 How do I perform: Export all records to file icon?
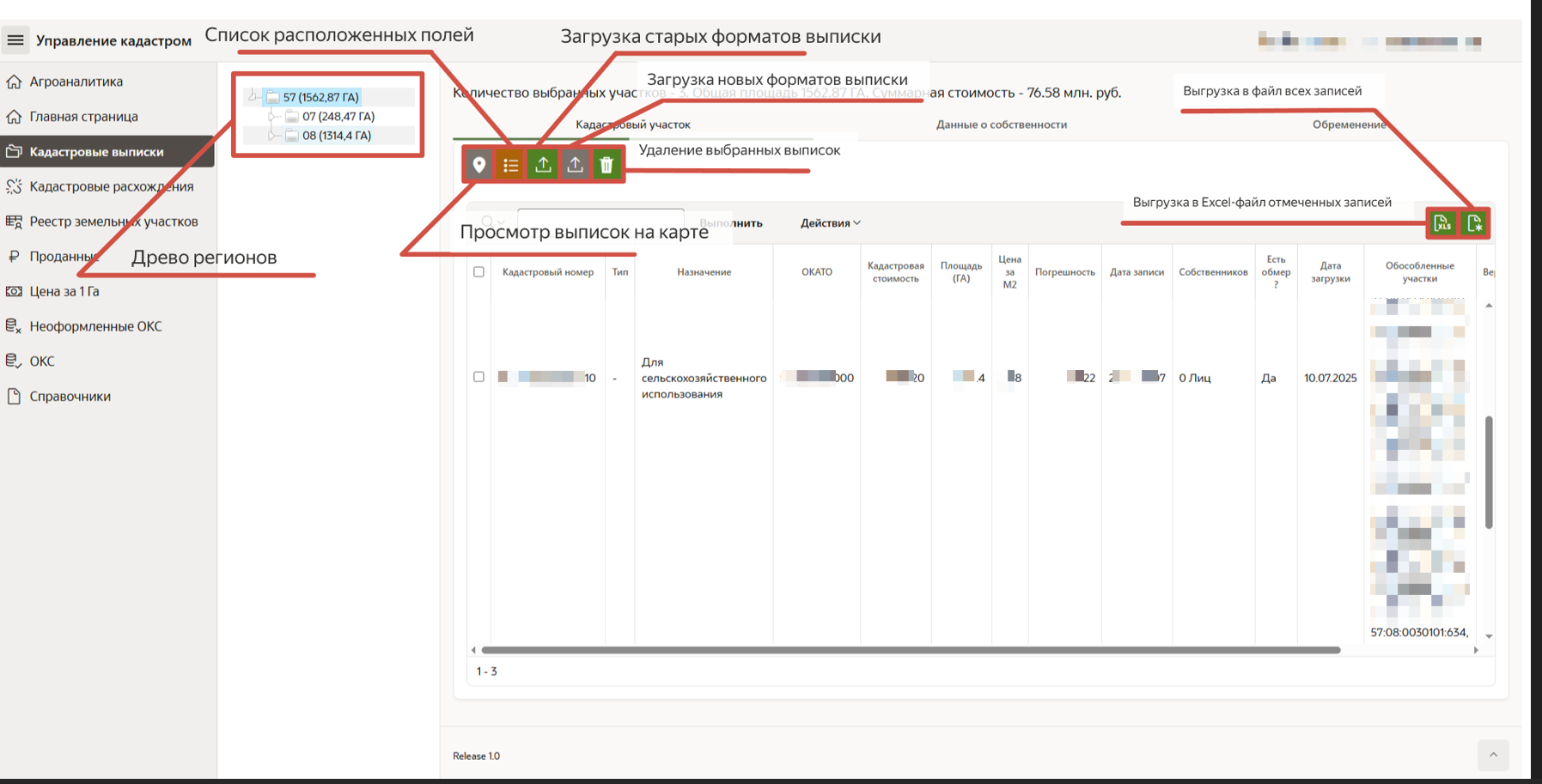(x=1474, y=223)
